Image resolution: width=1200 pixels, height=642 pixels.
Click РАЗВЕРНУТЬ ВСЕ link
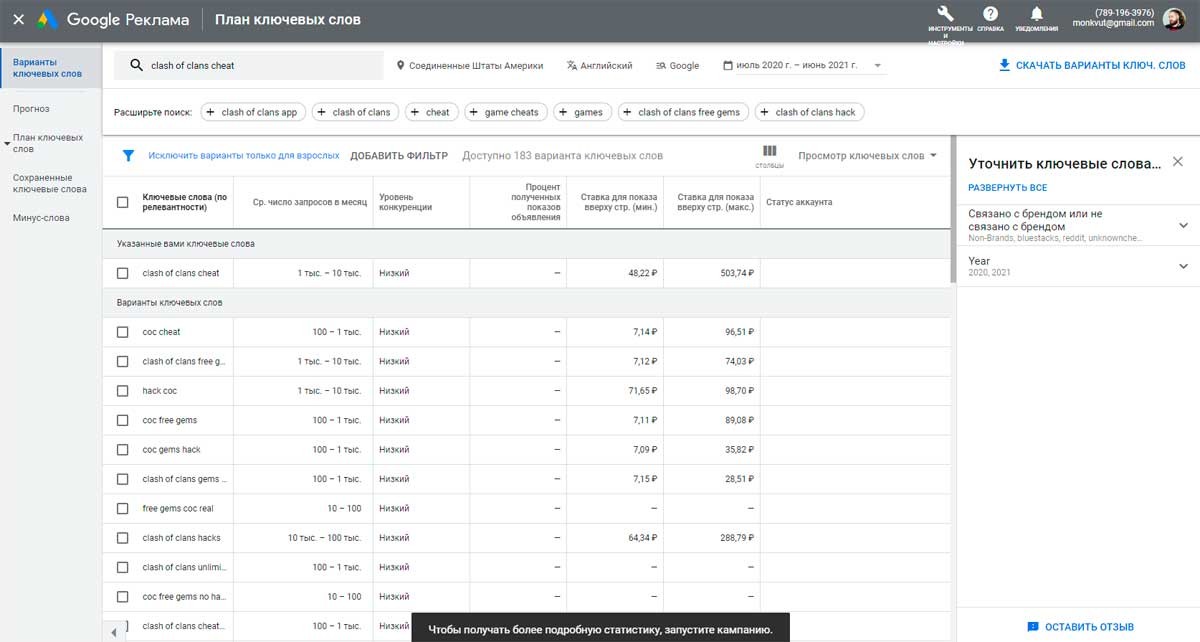coord(1008,188)
